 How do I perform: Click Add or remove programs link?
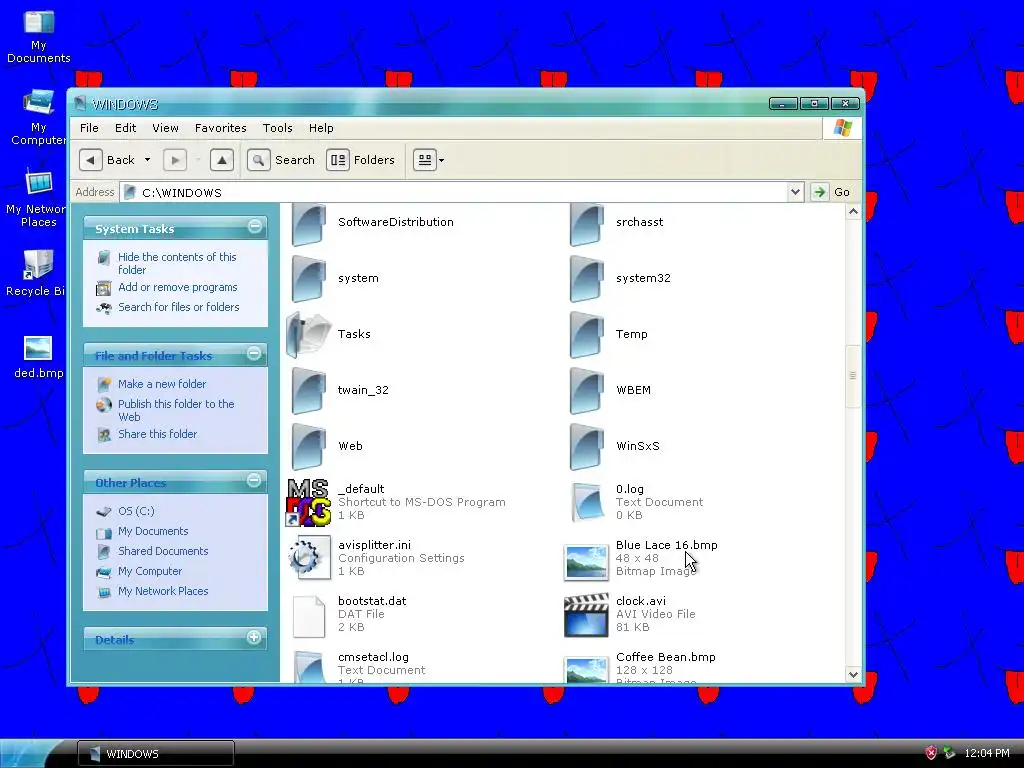(178, 287)
